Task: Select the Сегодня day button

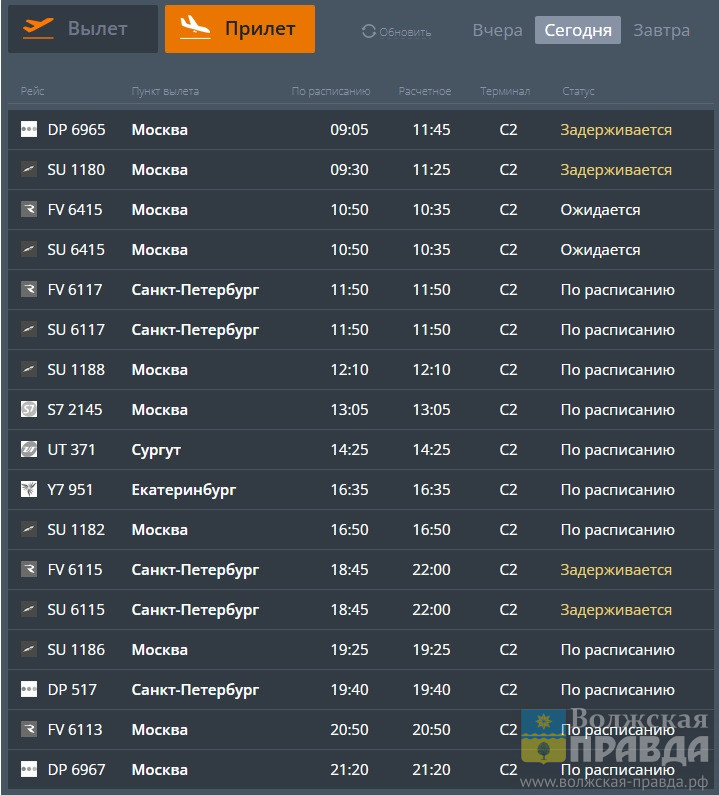Action: pos(578,30)
